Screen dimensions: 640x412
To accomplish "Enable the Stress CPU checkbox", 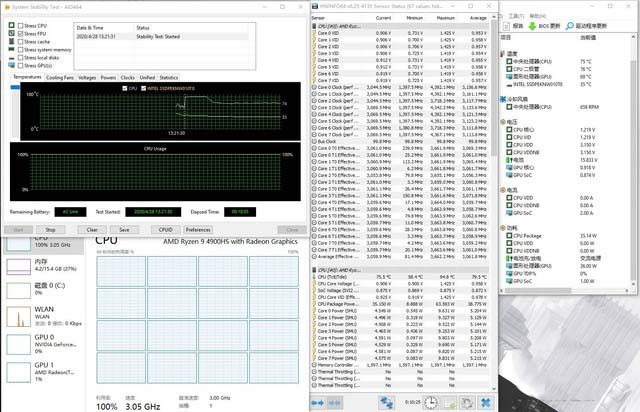I will [20, 25].
